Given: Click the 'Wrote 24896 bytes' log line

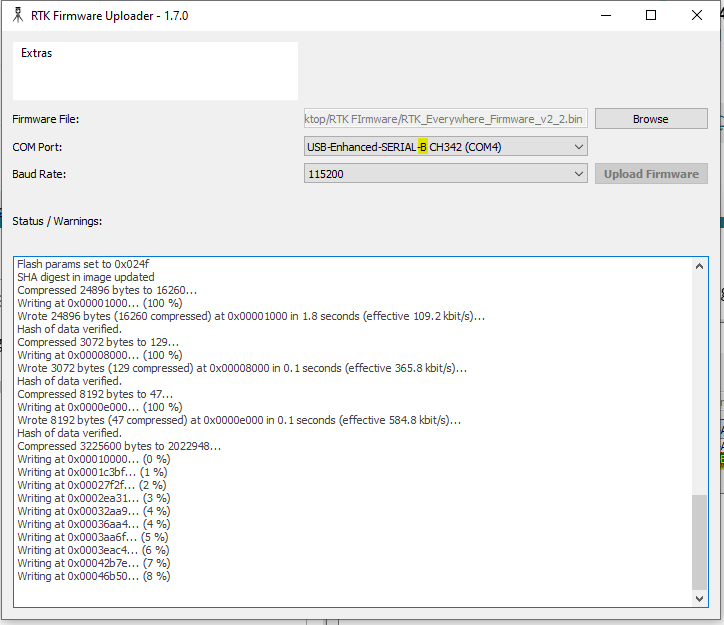Looking at the screenshot, I should pos(251,316).
